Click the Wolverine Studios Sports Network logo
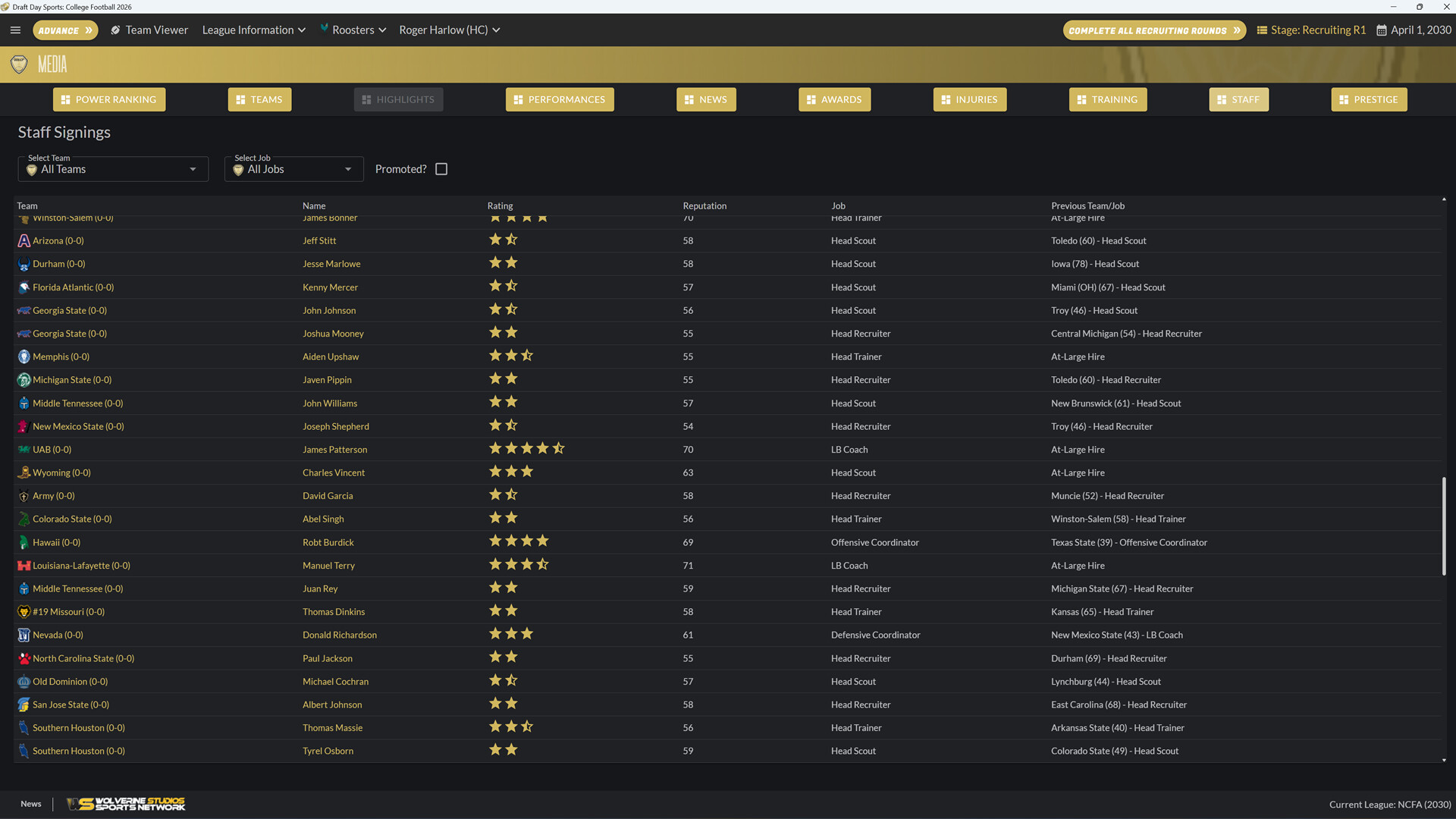1456x819 pixels. (x=125, y=804)
